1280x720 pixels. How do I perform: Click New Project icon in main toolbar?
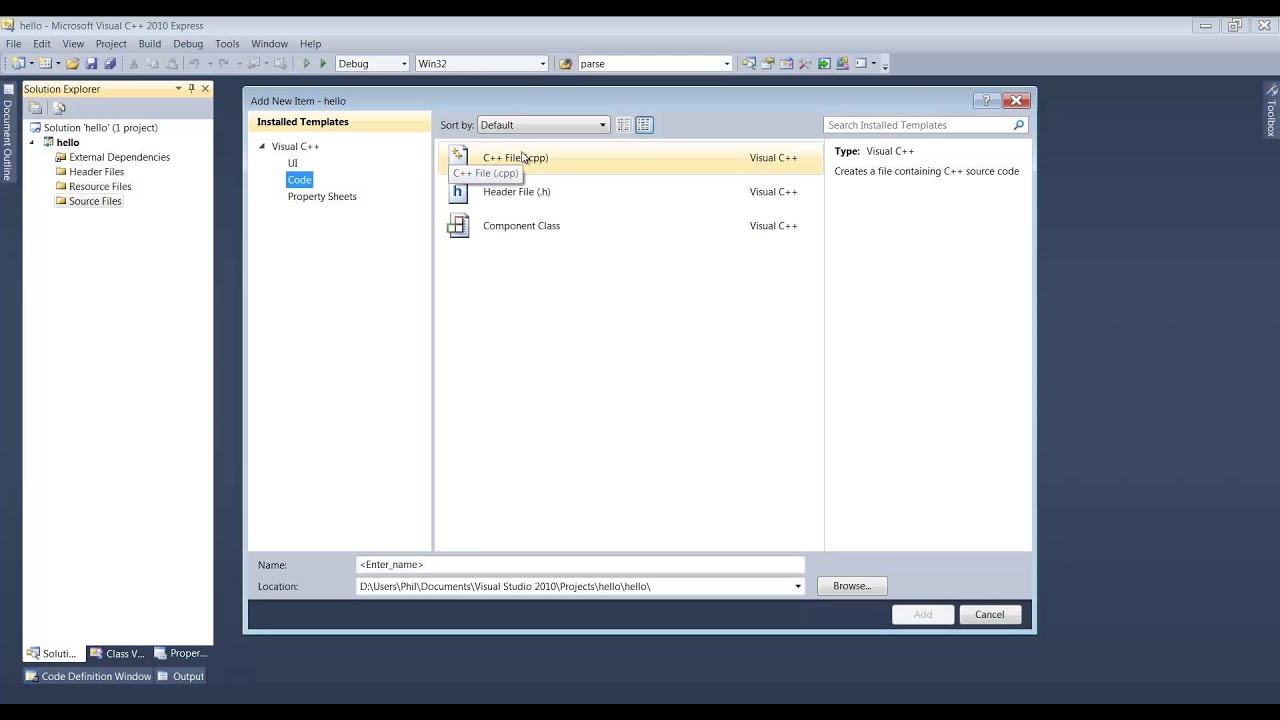[17, 63]
